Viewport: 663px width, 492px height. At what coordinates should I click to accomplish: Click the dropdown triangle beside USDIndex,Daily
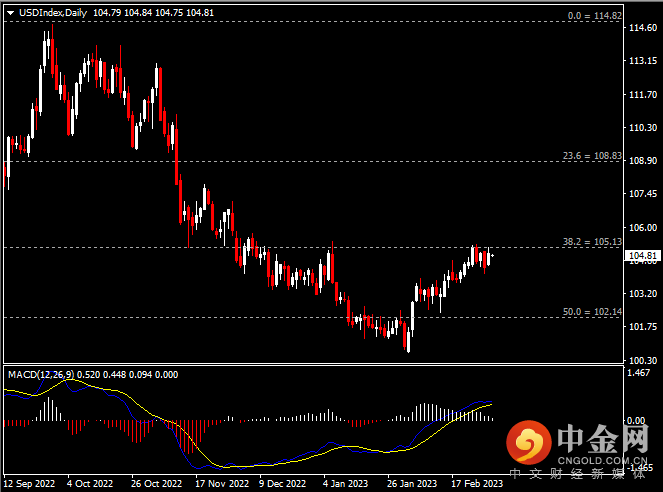(x=10, y=12)
